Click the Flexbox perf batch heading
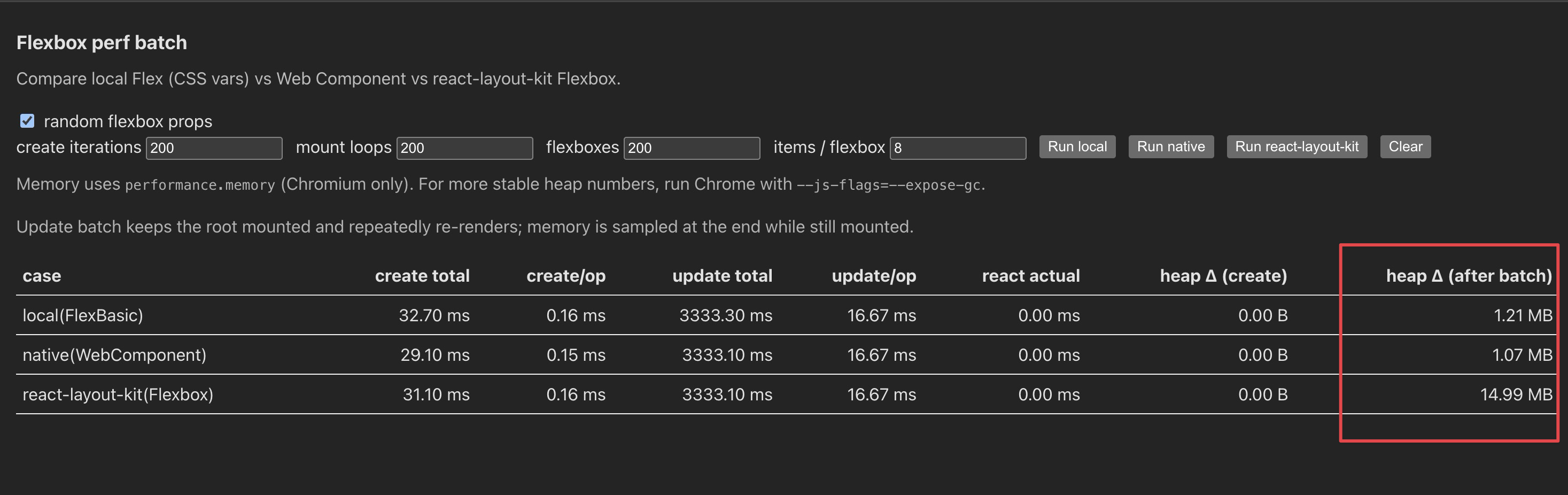This screenshot has width=1568, height=495. point(102,43)
